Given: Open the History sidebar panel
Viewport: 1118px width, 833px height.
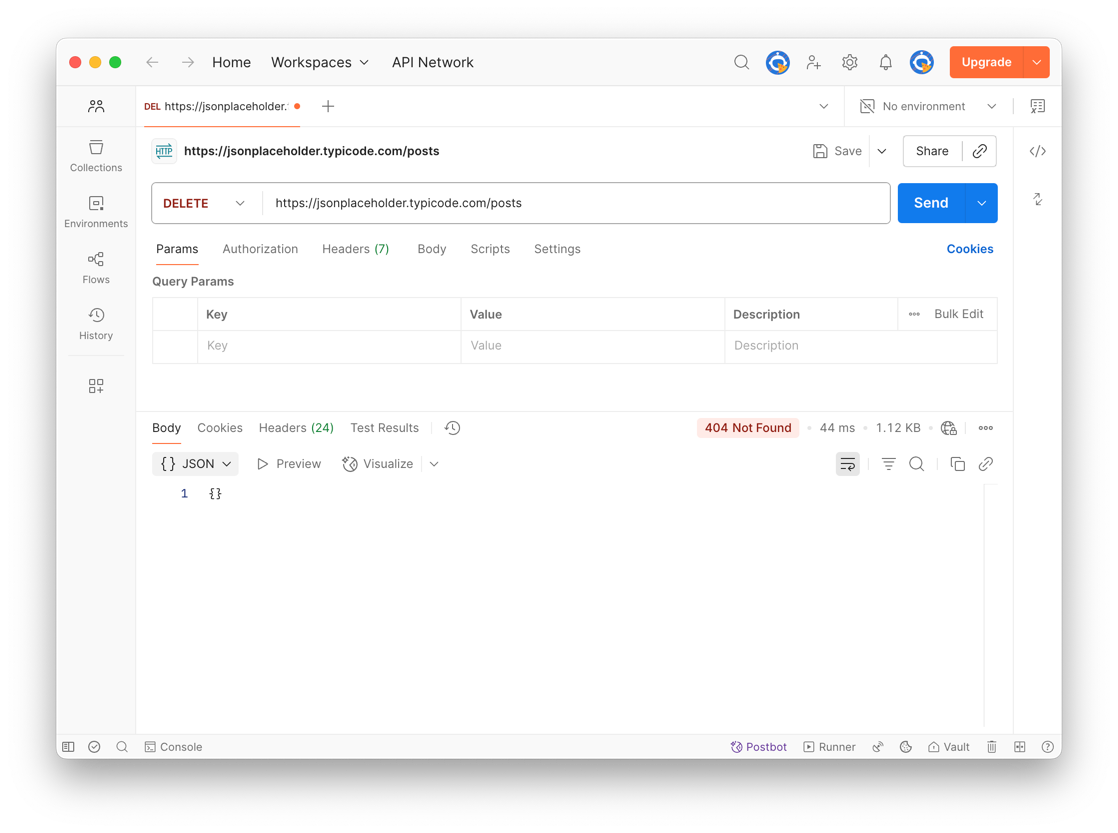Looking at the screenshot, I should (96, 324).
